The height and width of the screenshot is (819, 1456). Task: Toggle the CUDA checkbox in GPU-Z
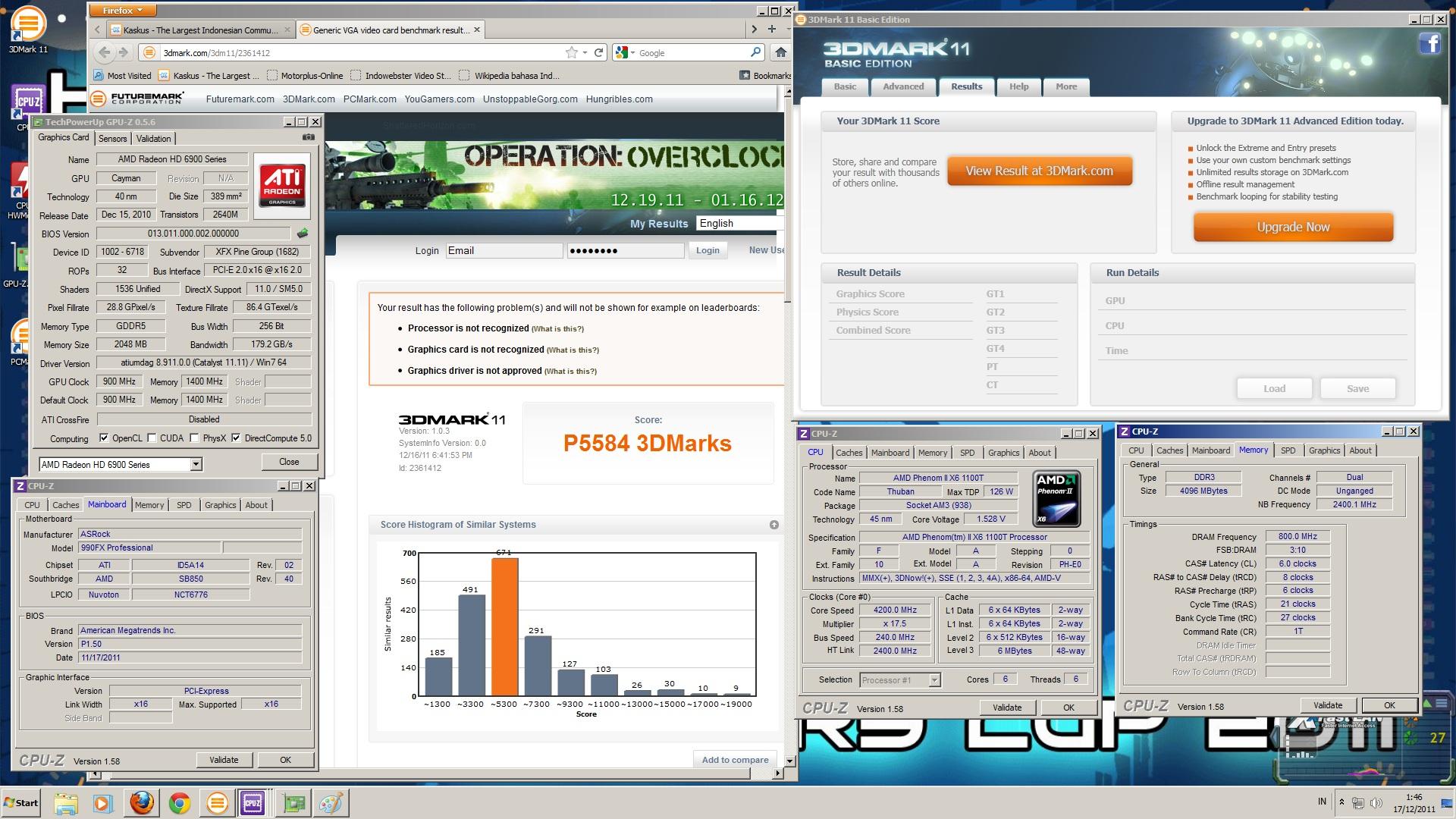tap(152, 438)
